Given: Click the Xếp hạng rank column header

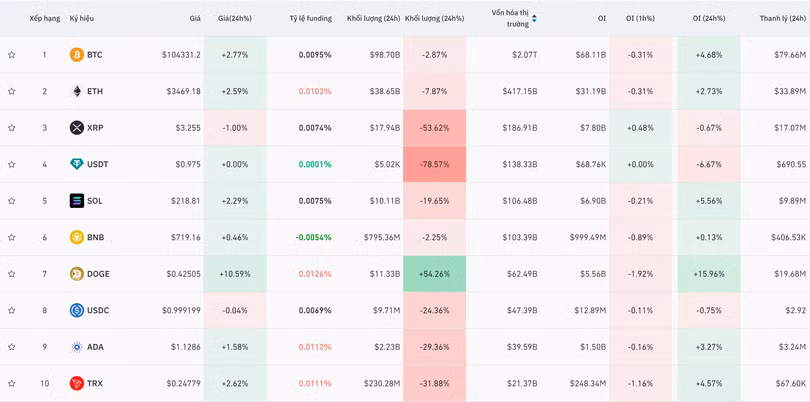Looking at the screenshot, I should click(44, 18).
